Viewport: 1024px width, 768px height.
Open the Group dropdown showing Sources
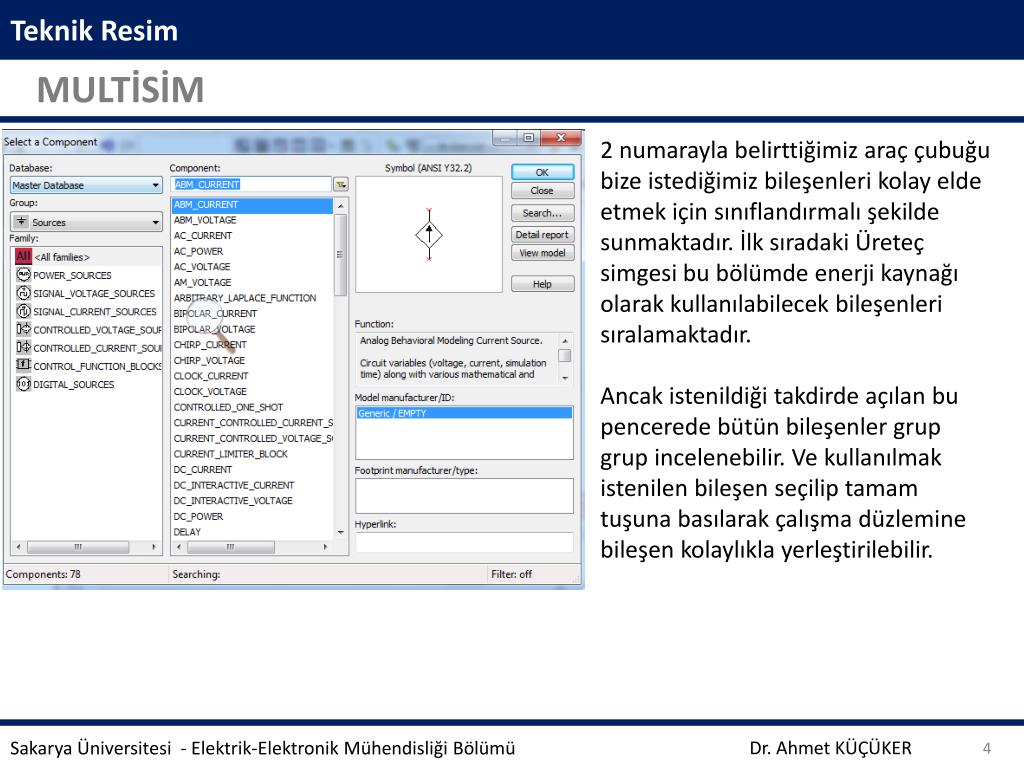point(86,222)
